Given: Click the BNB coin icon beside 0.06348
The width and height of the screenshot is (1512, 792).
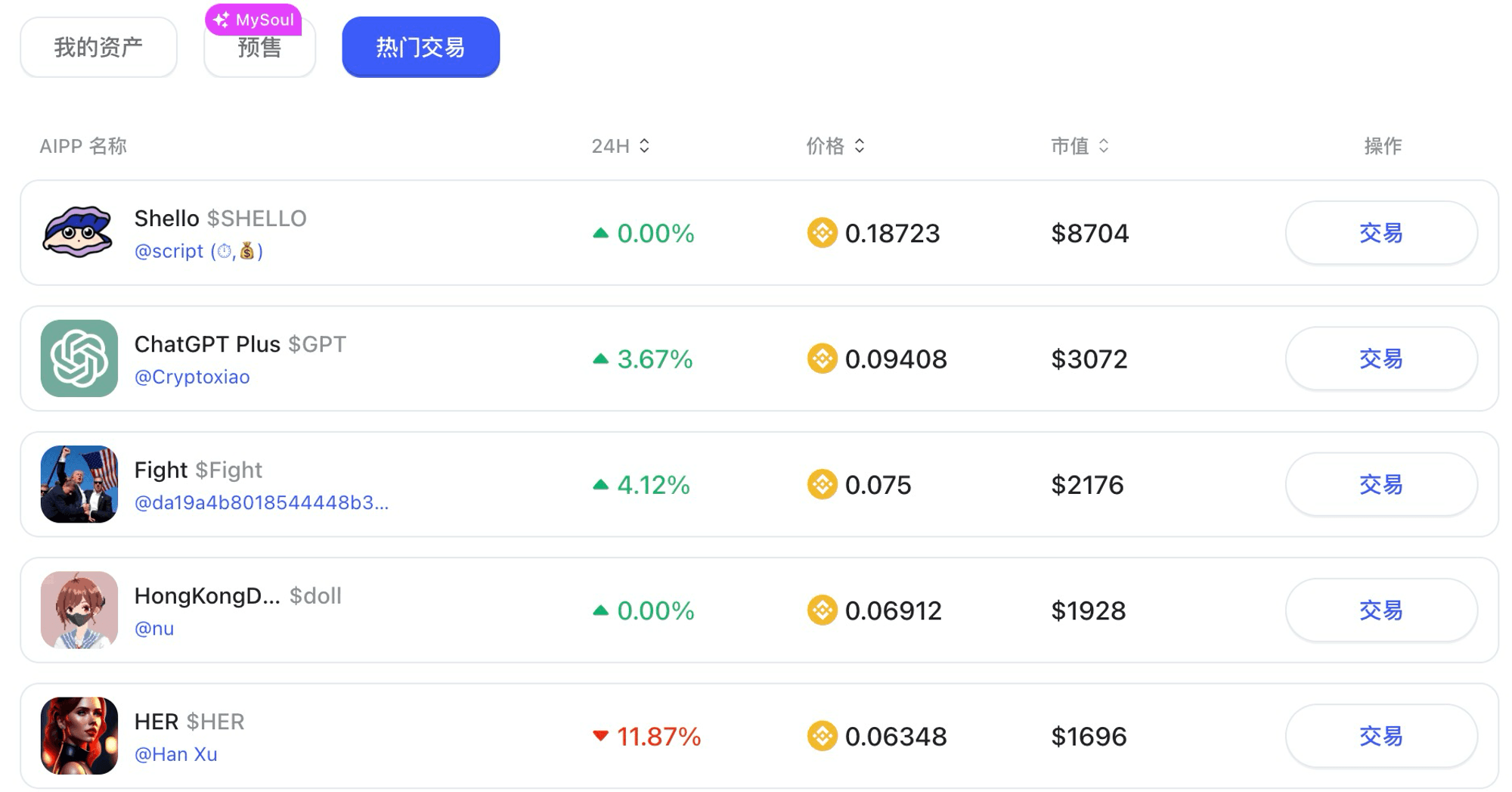Looking at the screenshot, I should point(822,736).
